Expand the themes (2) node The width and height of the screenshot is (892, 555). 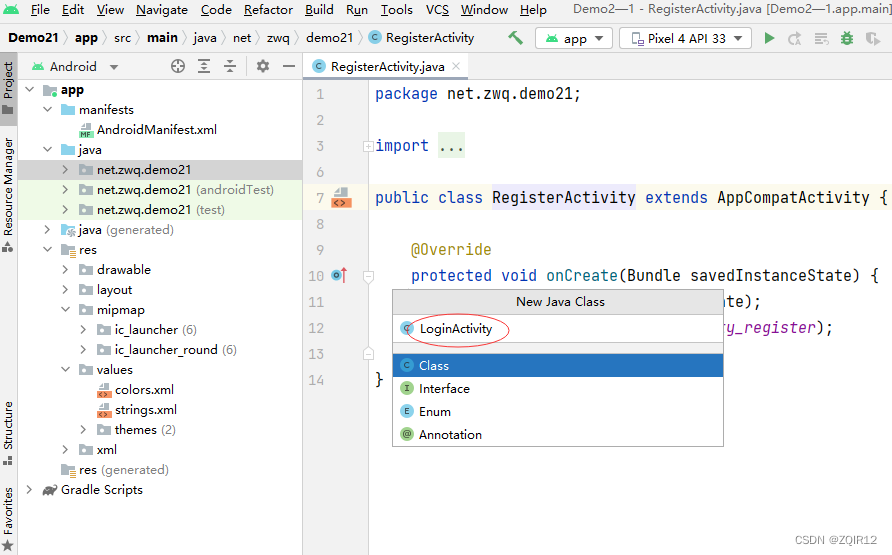pyautogui.click(x=83, y=430)
